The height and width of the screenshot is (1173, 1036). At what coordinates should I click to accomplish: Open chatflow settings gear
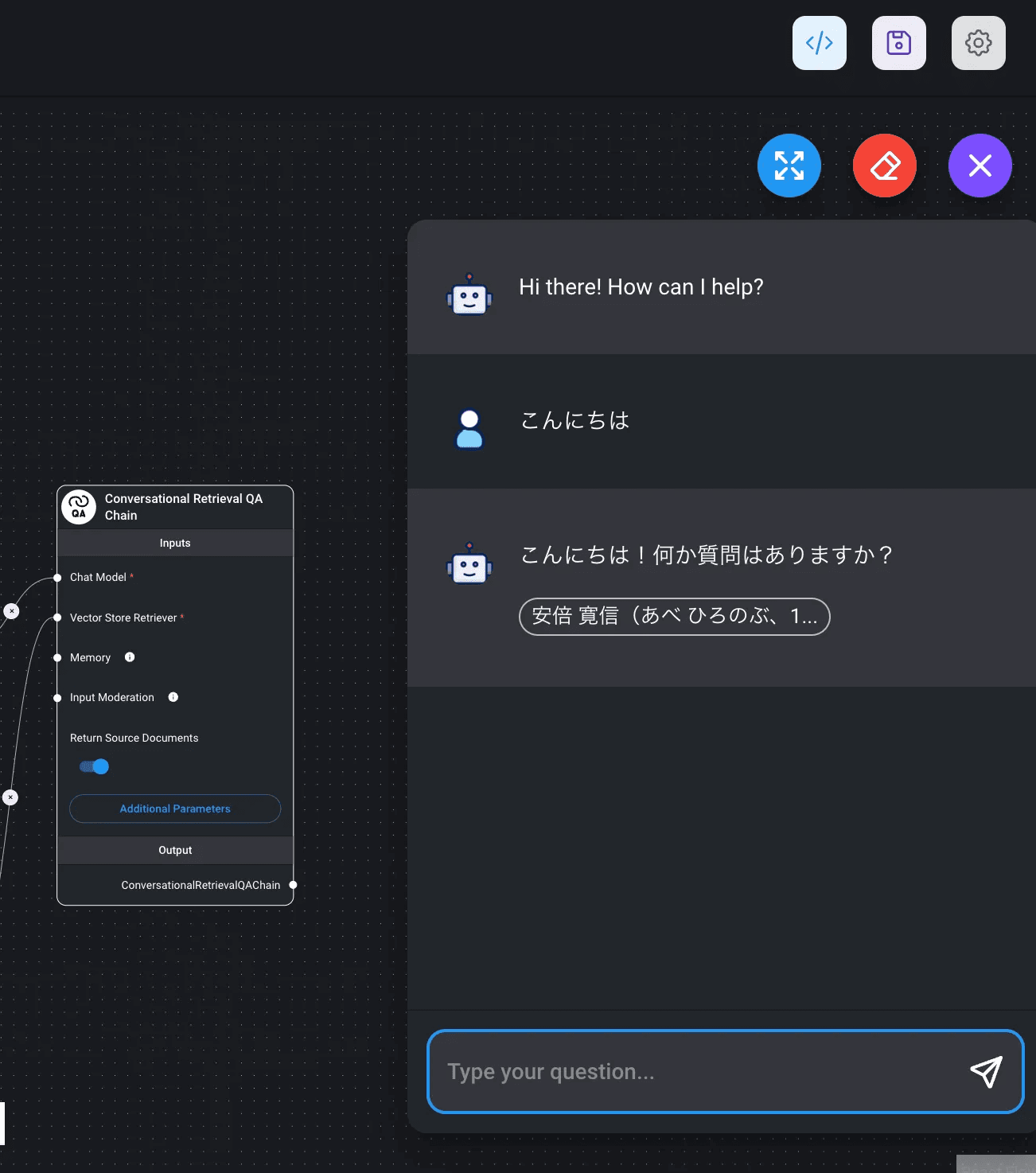tap(978, 43)
